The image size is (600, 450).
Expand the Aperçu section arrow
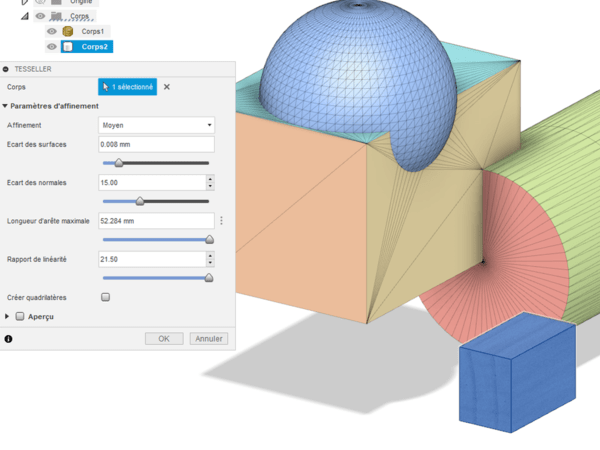tap(8, 316)
